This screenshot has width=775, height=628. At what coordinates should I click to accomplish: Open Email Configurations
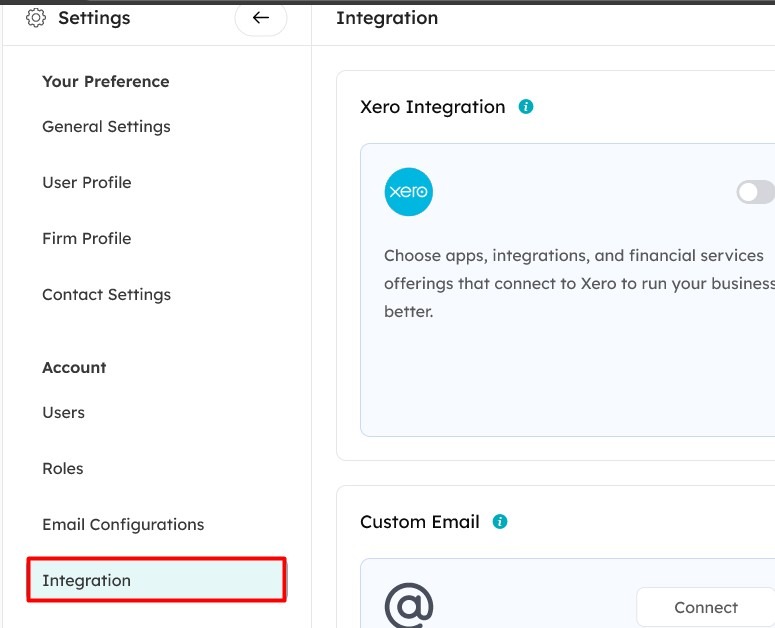(123, 524)
